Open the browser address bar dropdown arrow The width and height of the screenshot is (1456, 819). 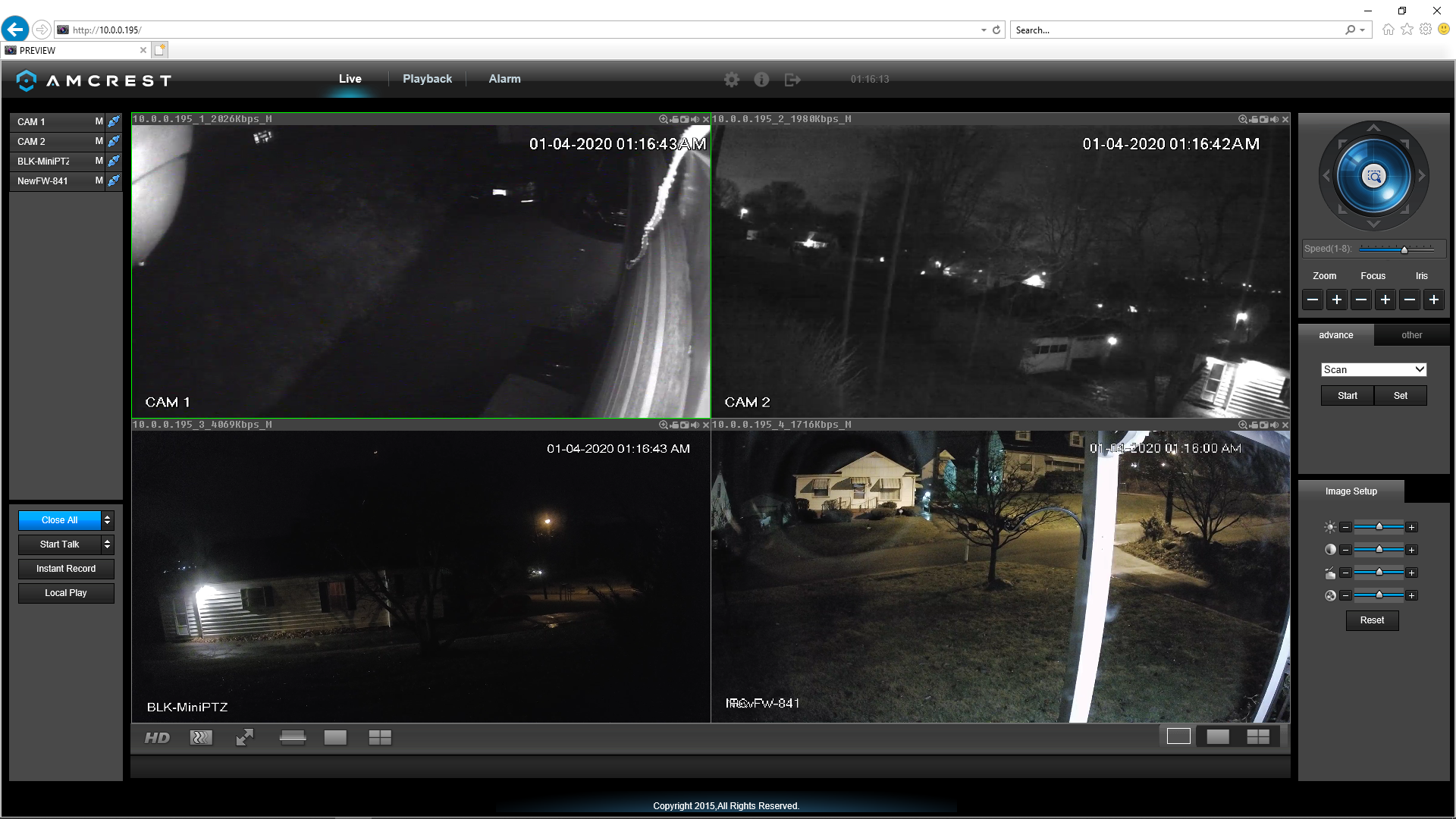tap(984, 30)
